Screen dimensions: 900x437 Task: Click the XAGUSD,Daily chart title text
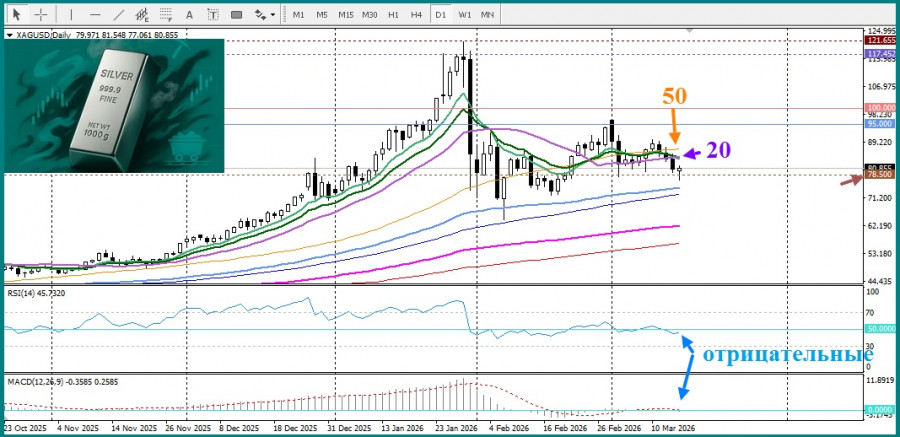pyautogui.click(x=43, y=35)
